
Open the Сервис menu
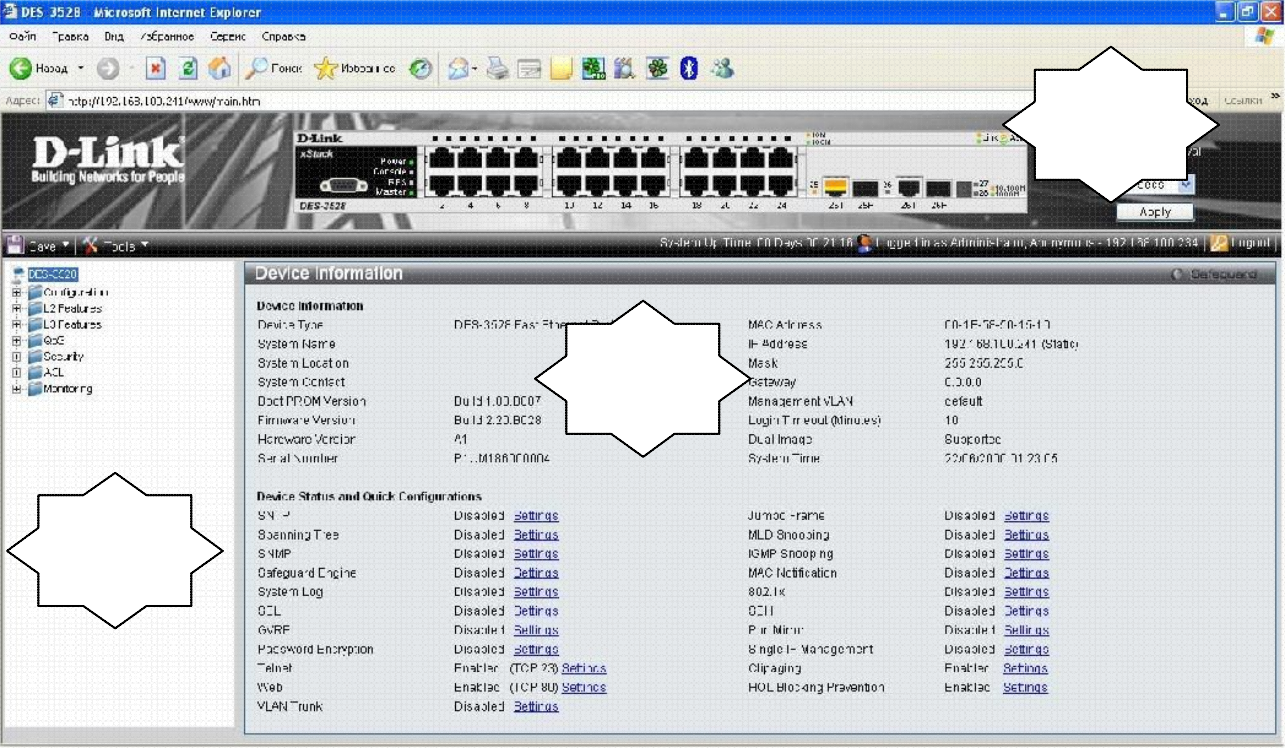click(228, 36)
